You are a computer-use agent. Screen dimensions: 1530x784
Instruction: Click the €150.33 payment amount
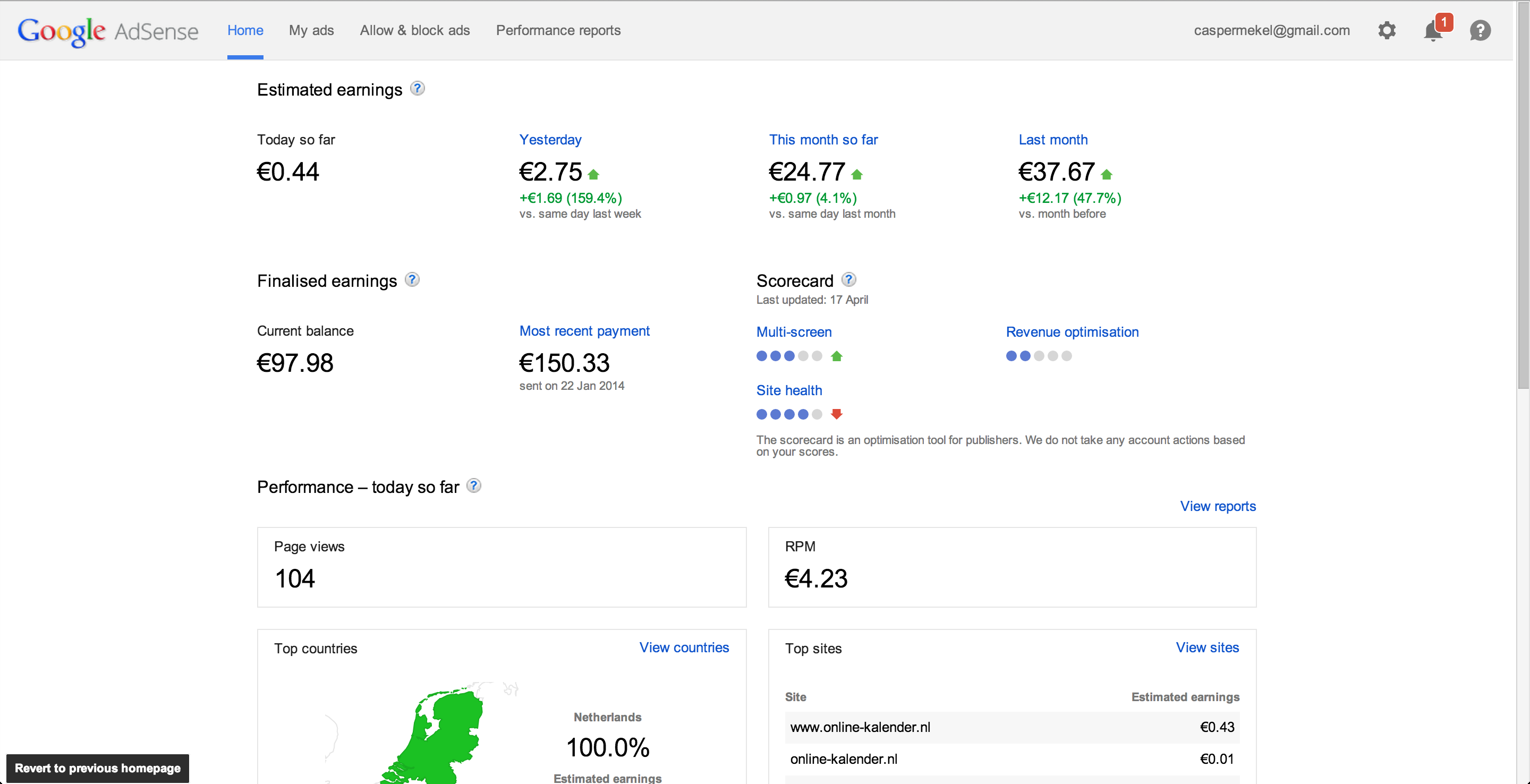pyautogui.click(x=564, y=363)
